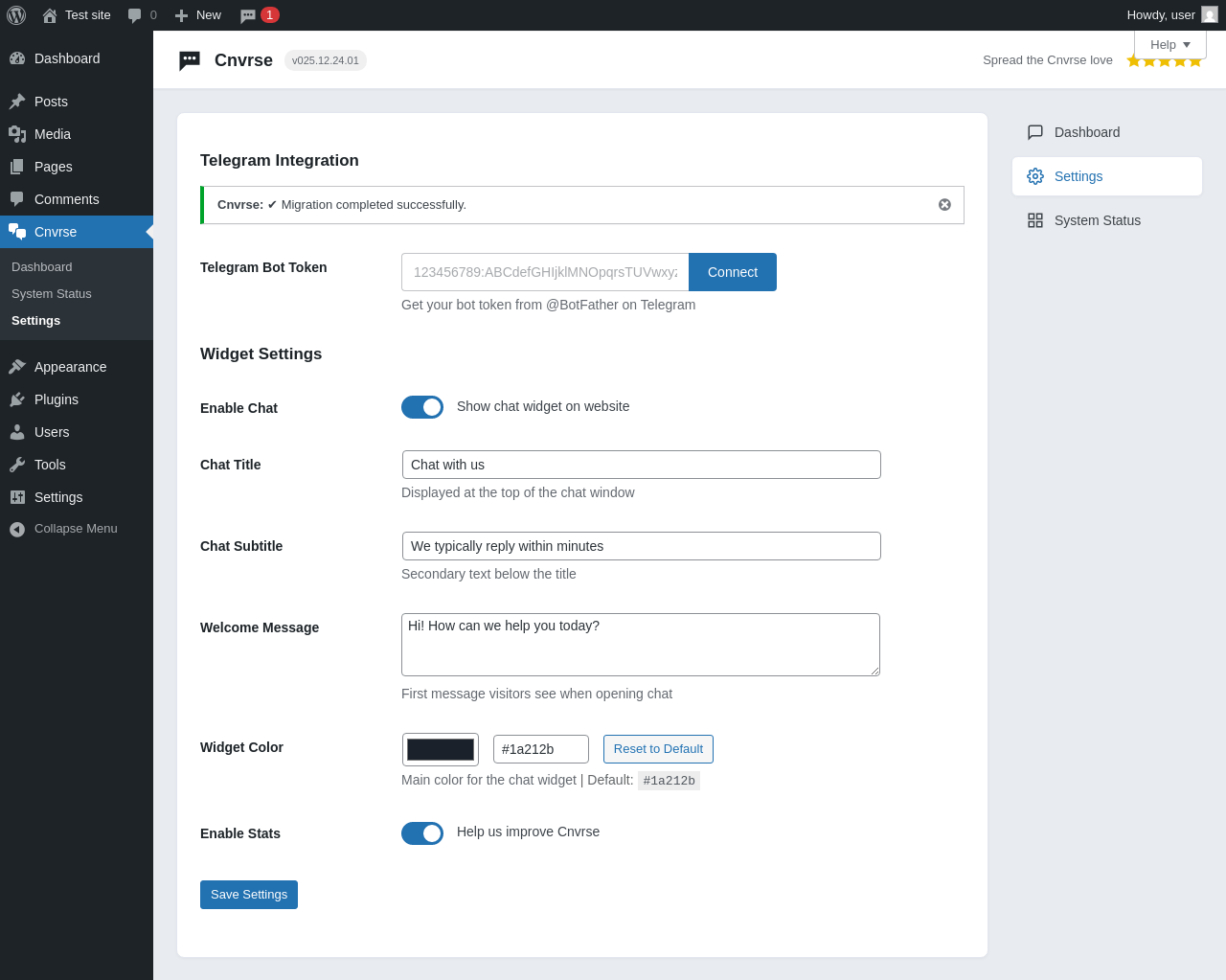The image size is (1226, 980).
Task: Click the Connect button
Action: 733,272
